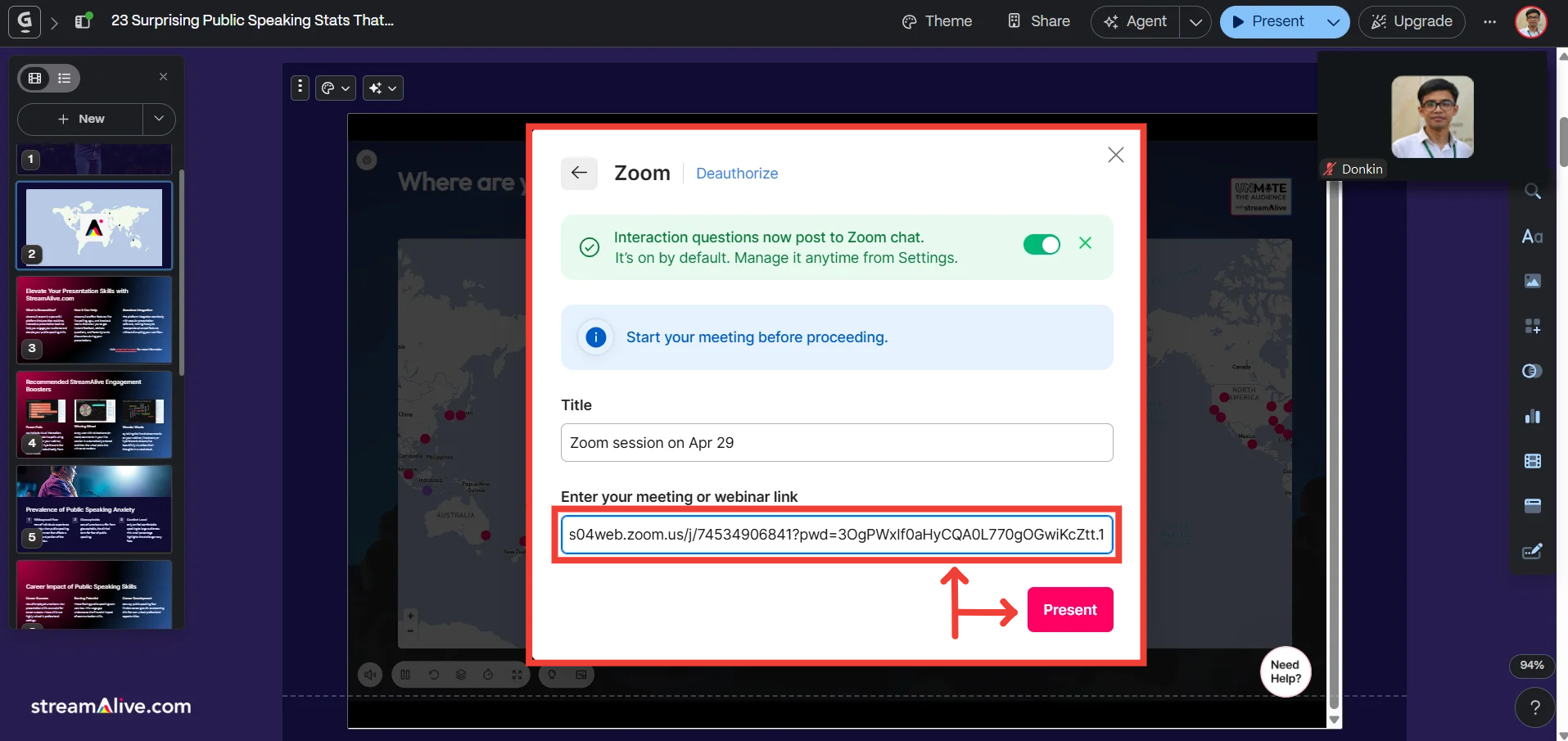1568x741 pixels.
Task: Zoom out on the map with minus
Action: [410, 631]
